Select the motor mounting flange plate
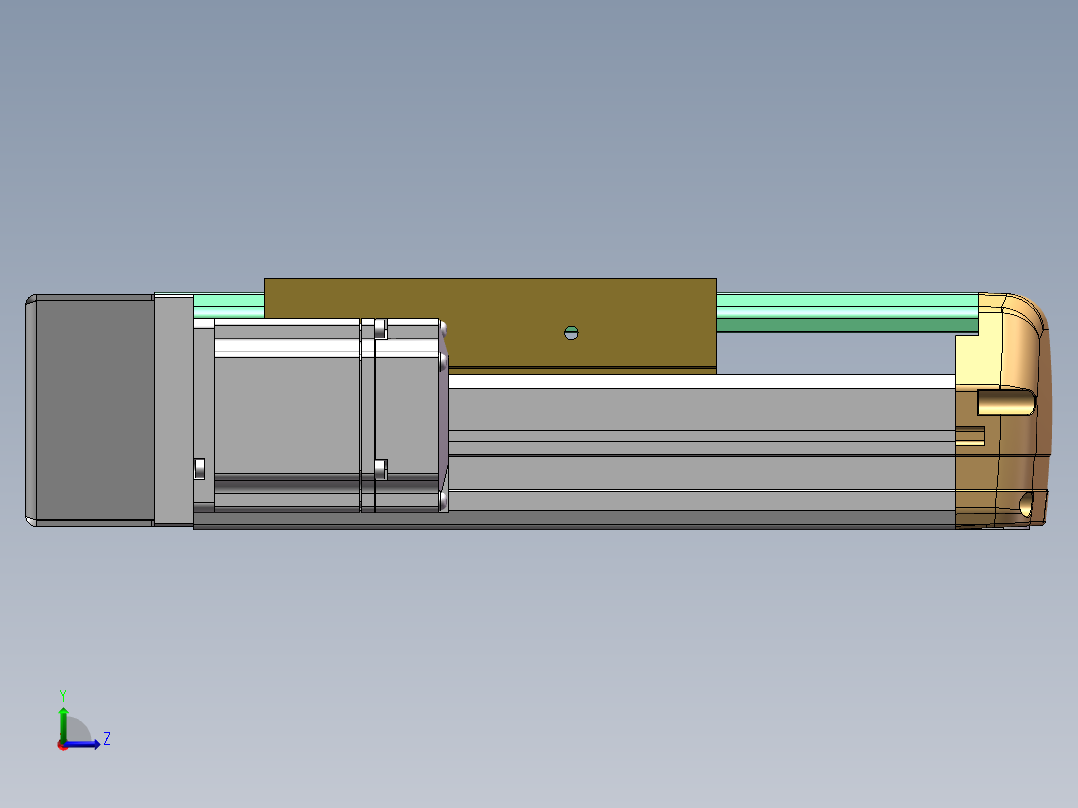This screenshot has height=808, width=1078. (174, 410)
